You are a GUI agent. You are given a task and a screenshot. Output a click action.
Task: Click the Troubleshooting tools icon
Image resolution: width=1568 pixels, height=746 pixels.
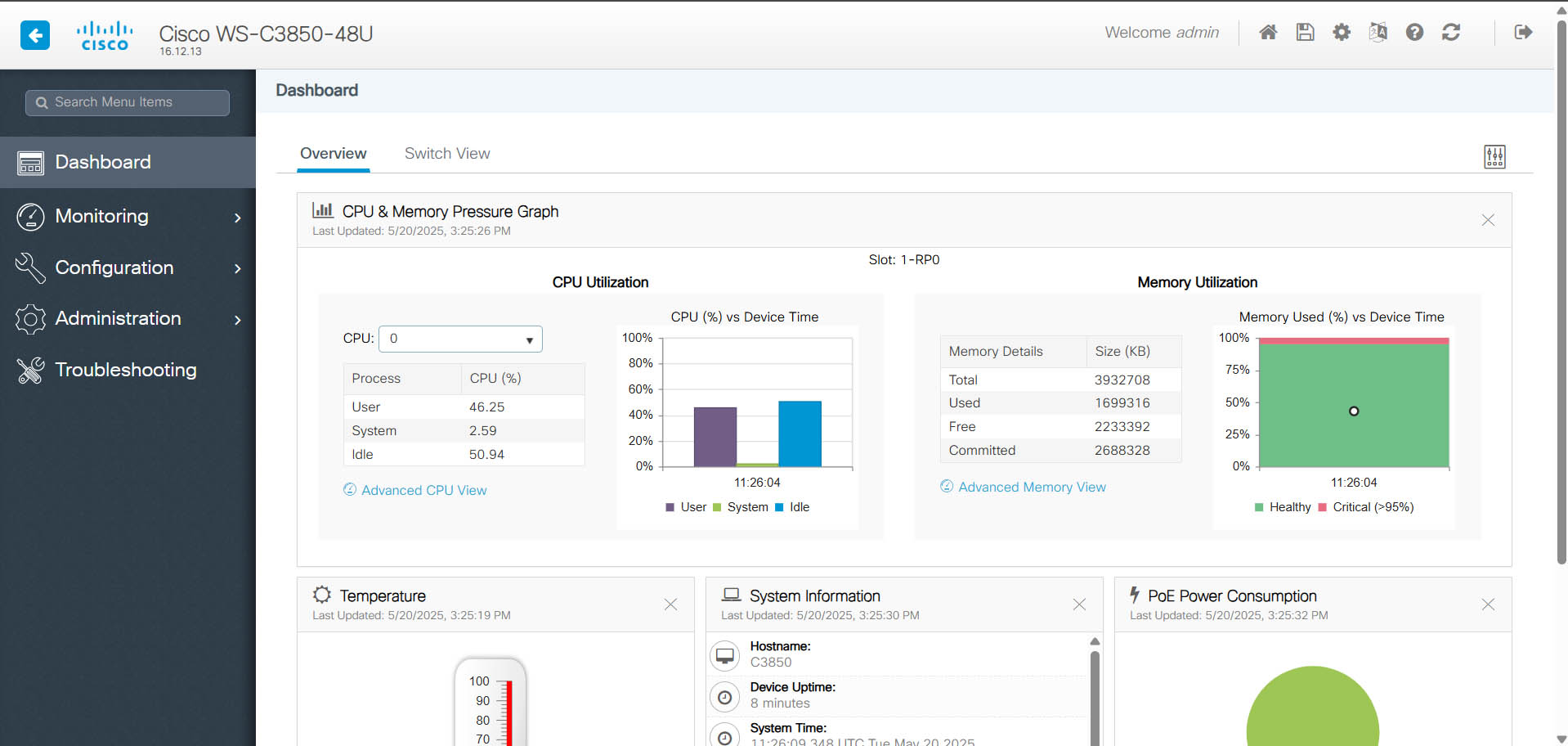click(x=31, y=371)
